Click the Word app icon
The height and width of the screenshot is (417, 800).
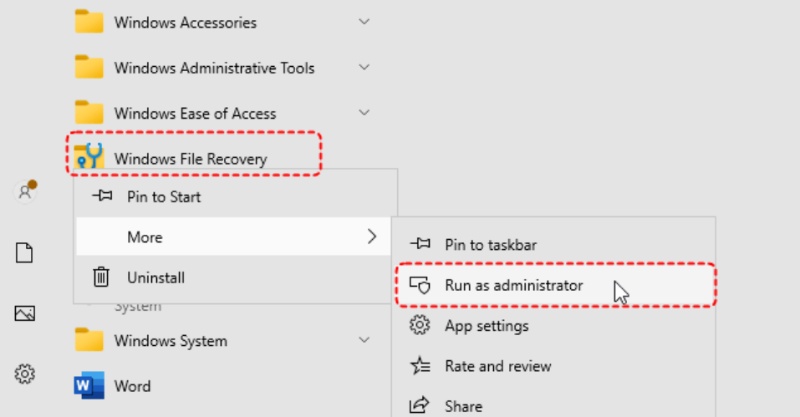[90, 386]
